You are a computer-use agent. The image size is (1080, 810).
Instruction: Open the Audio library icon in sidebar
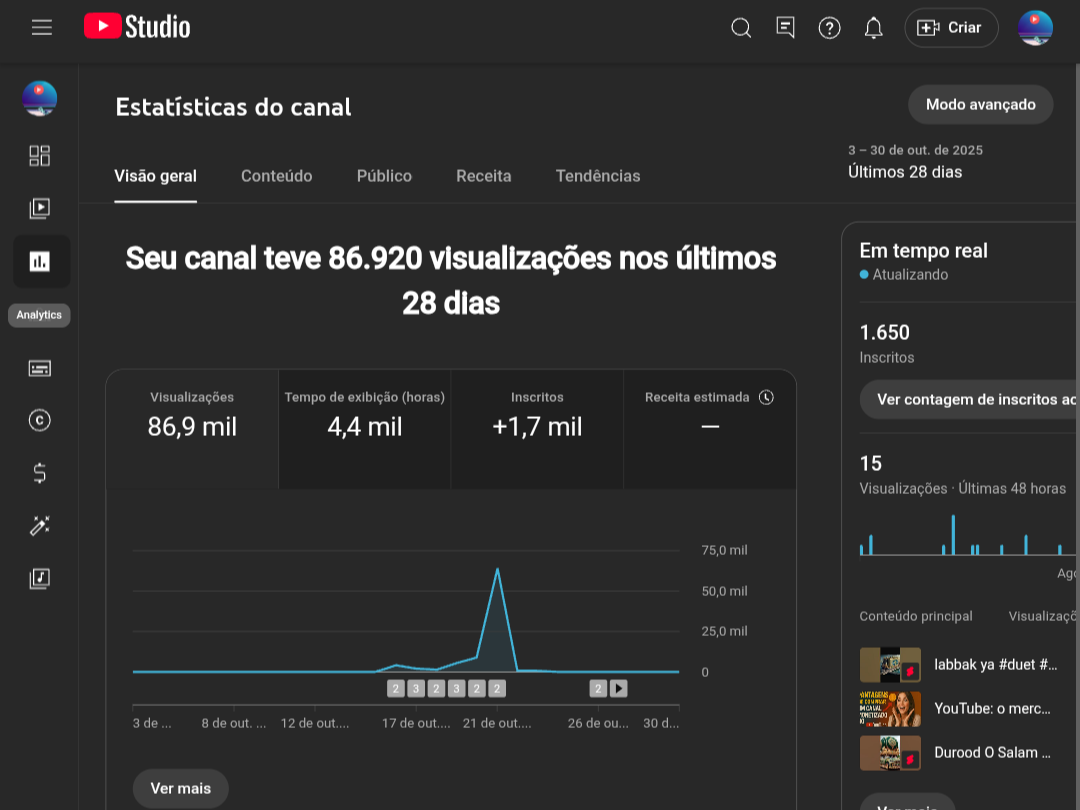tap(39, 578)
